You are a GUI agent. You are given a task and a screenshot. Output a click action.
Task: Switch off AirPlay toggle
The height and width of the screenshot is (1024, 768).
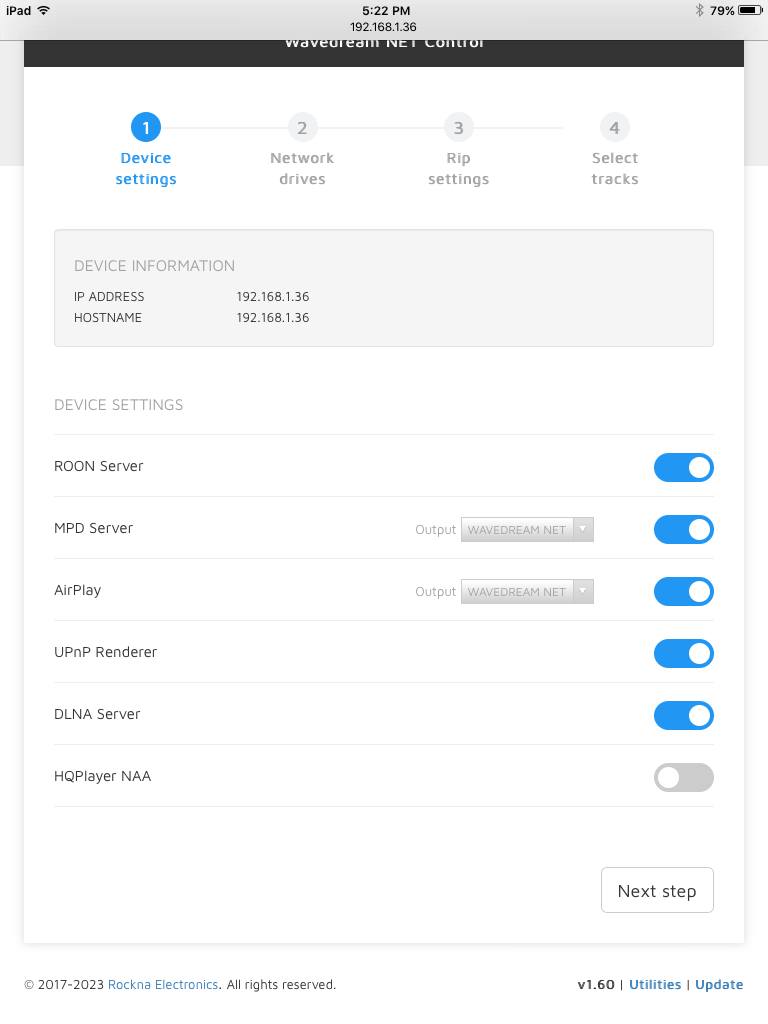click(x=683, y=592)
